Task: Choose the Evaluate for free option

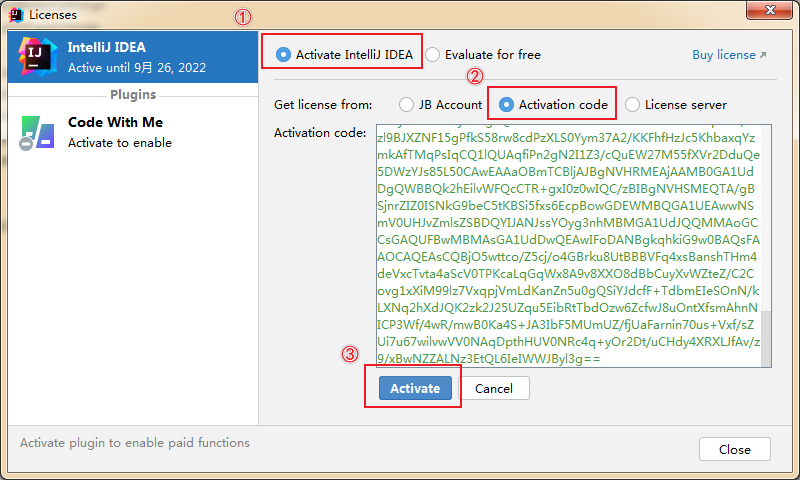Action: point(433,55)
